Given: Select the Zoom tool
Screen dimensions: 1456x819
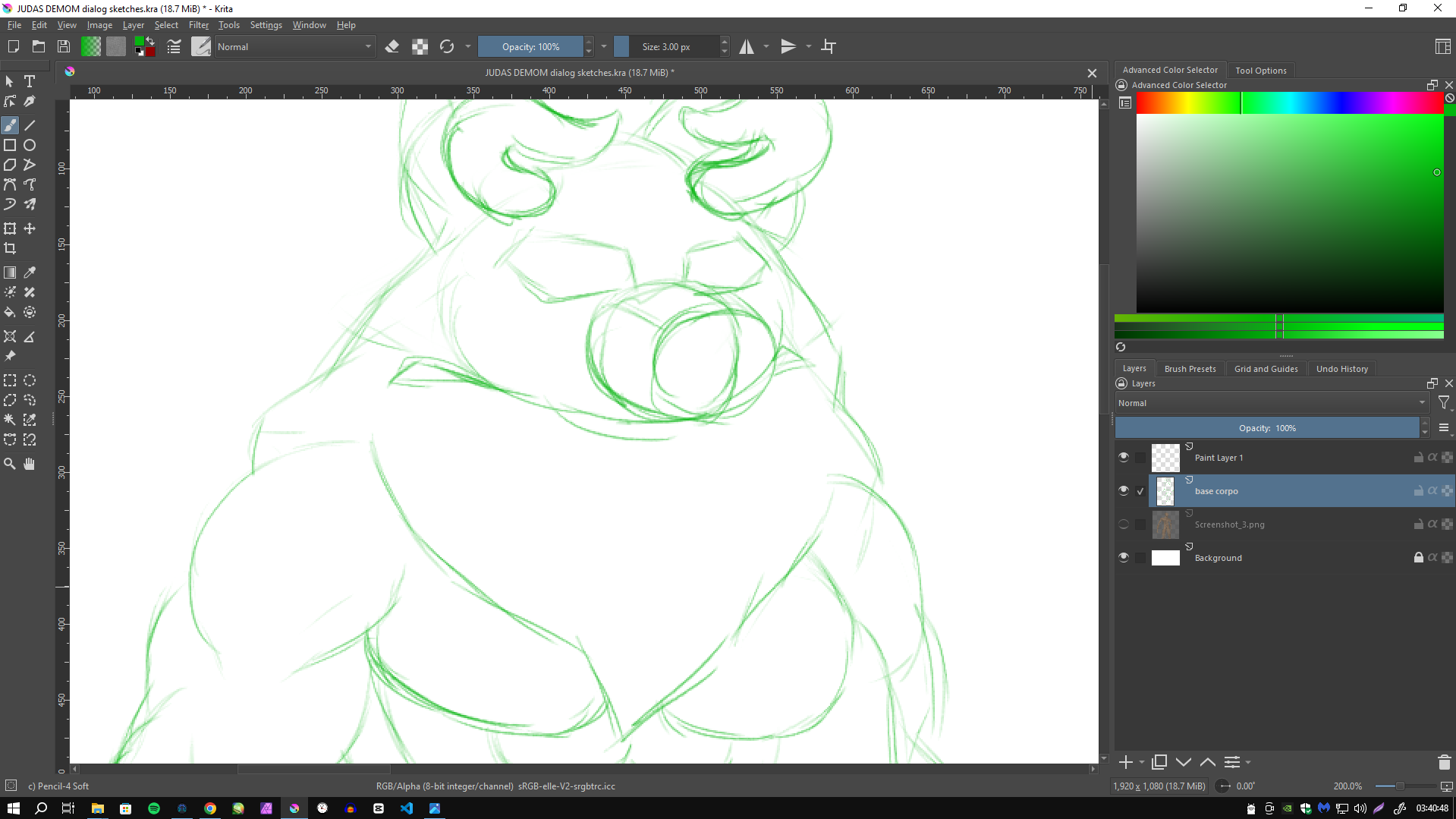Looking at the screenshot, I should tap(10, 464).
